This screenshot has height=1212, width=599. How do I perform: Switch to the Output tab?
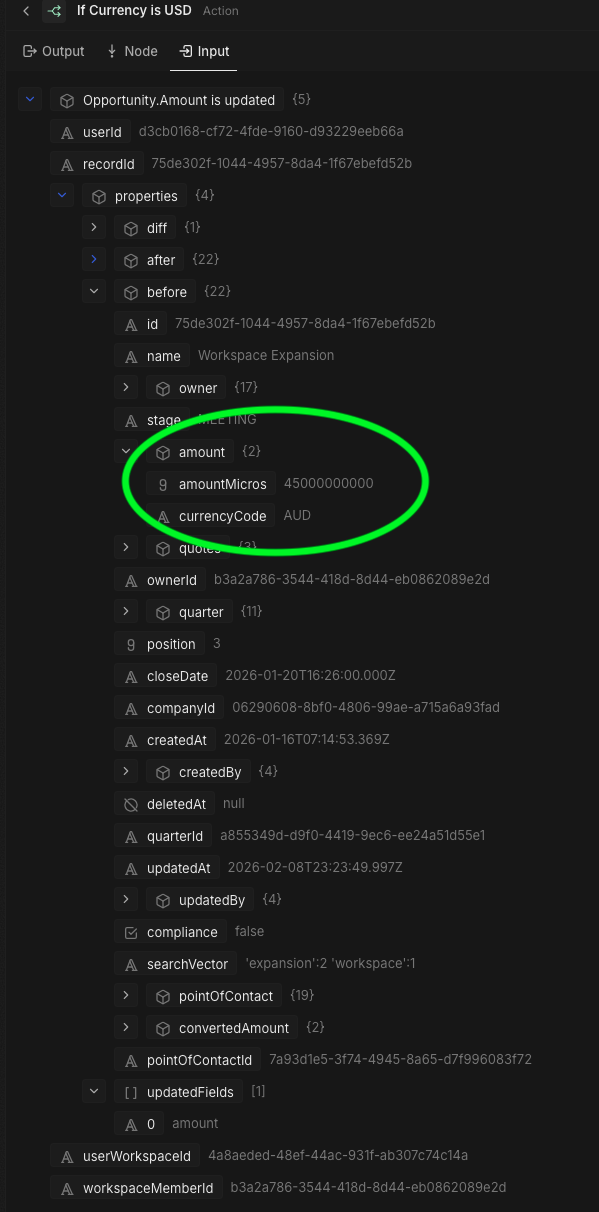tap(54, 50)
